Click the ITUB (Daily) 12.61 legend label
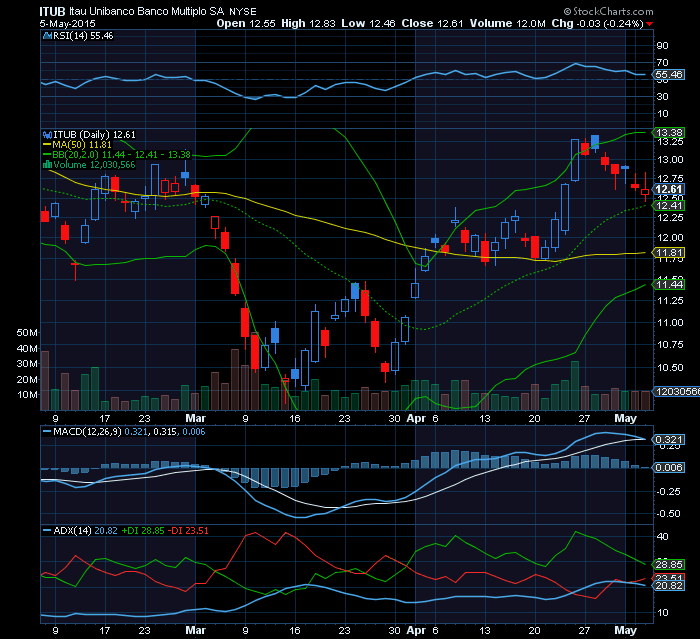 [x=94, y=135]
